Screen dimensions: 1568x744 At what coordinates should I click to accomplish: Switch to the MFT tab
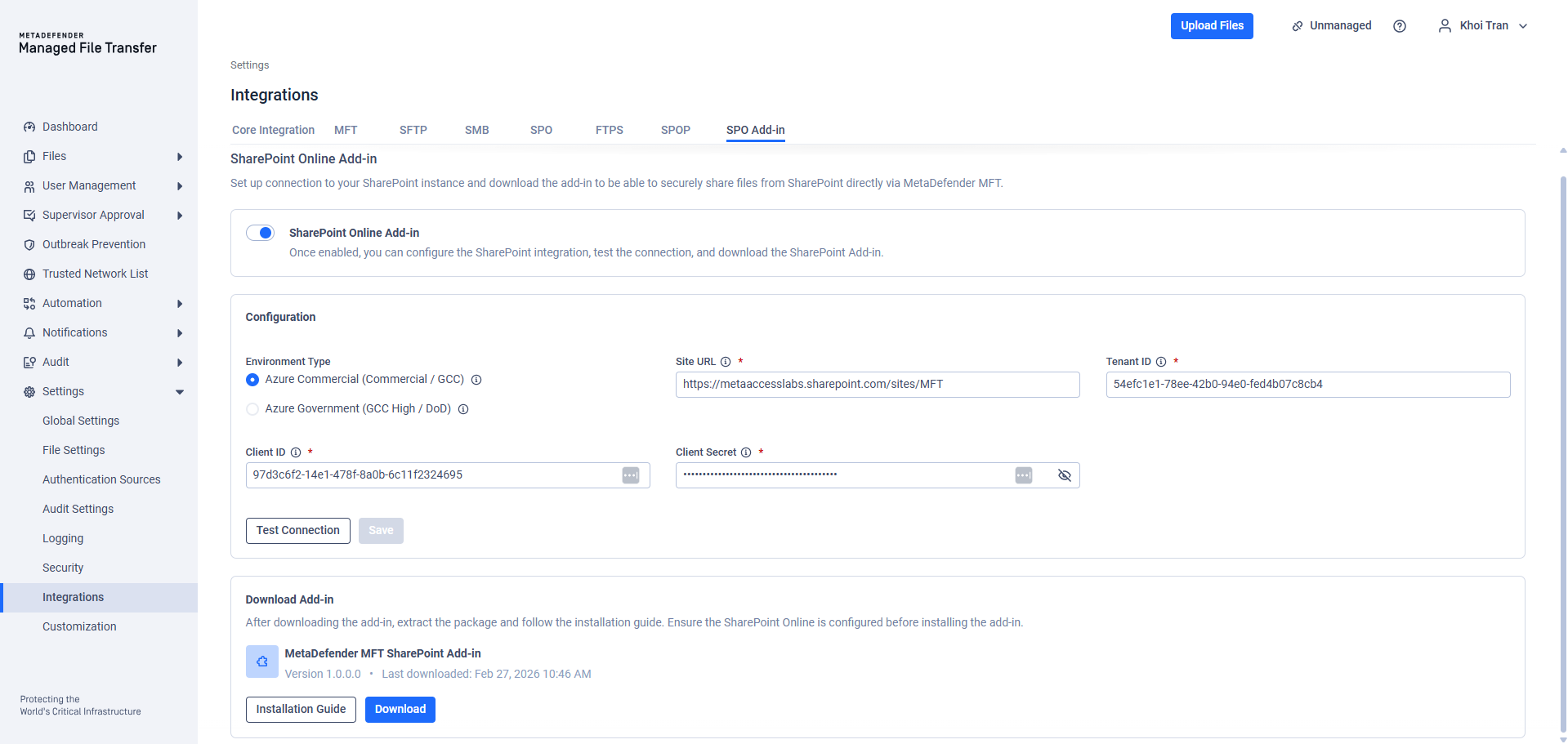coord(346,131)
